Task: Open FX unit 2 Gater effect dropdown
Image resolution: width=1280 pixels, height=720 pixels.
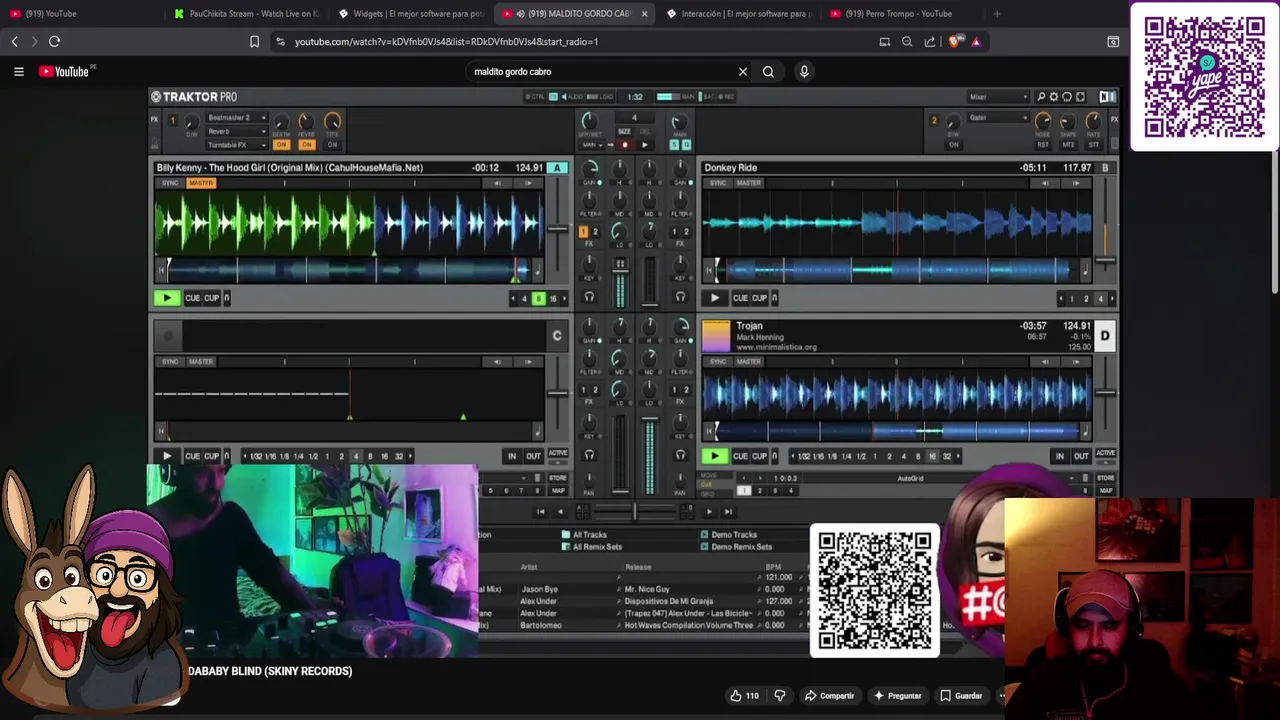Action: (x=996, y=118)
